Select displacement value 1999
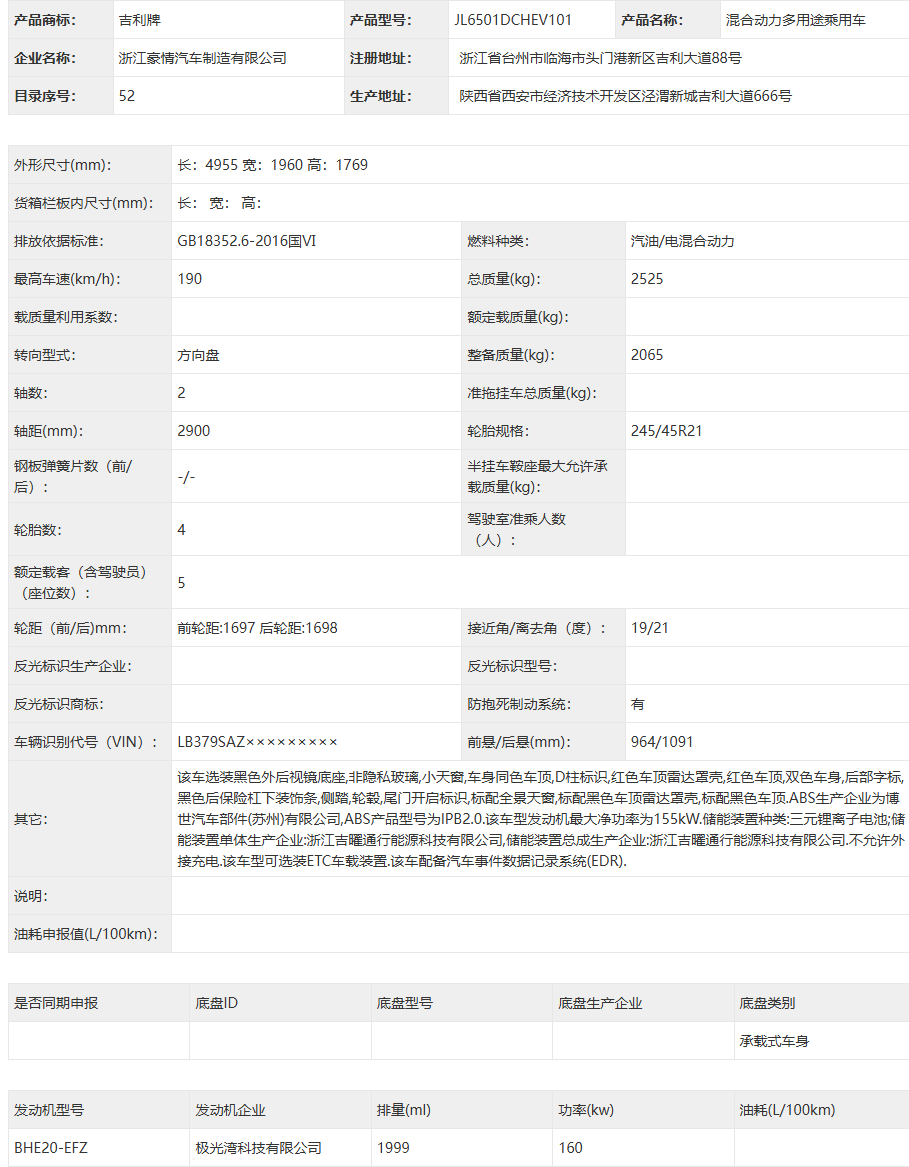The width and height of the screenshot is (909, 1167). click(393, 1148)
